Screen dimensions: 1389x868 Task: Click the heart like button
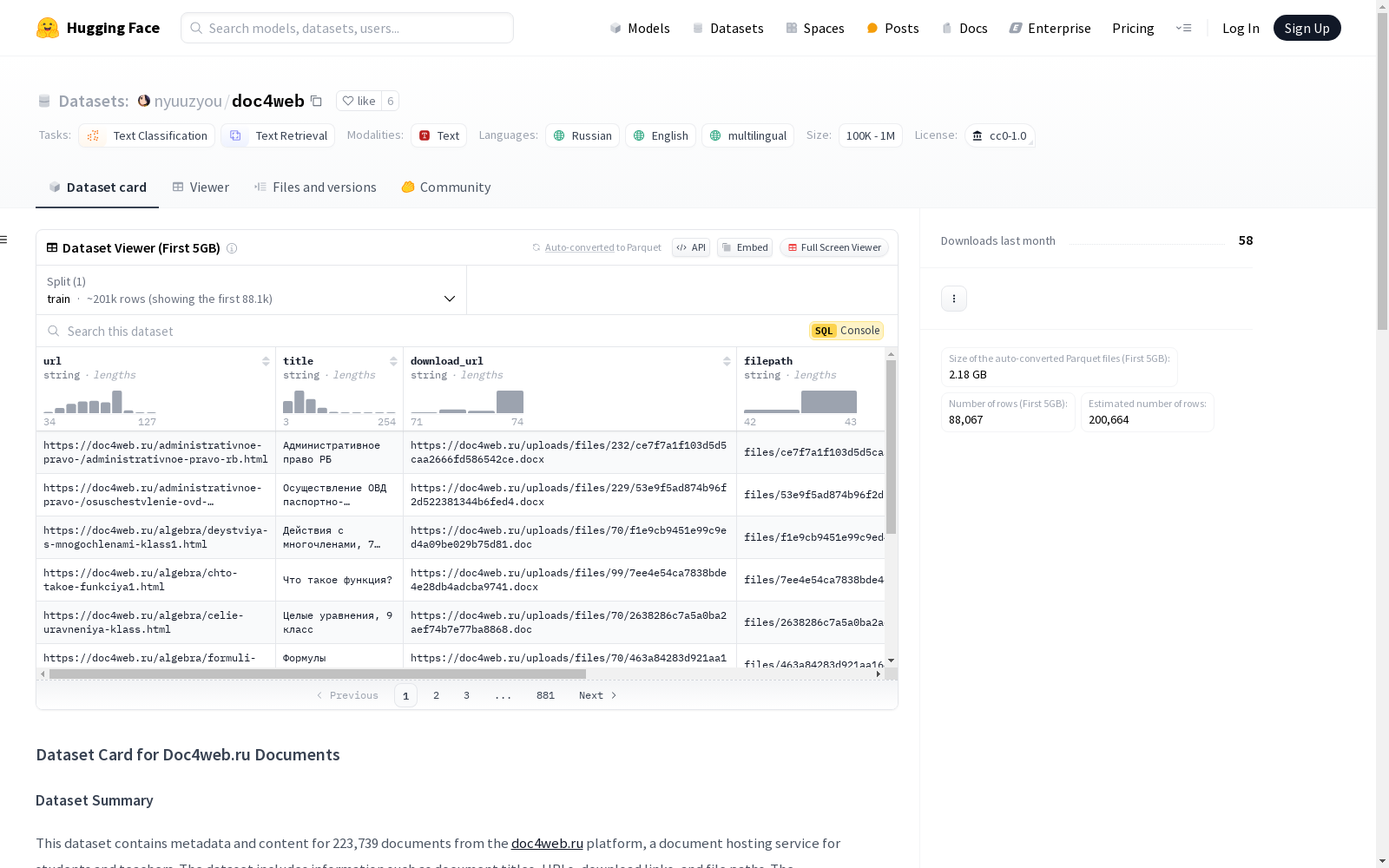click(x=359, y=101)
